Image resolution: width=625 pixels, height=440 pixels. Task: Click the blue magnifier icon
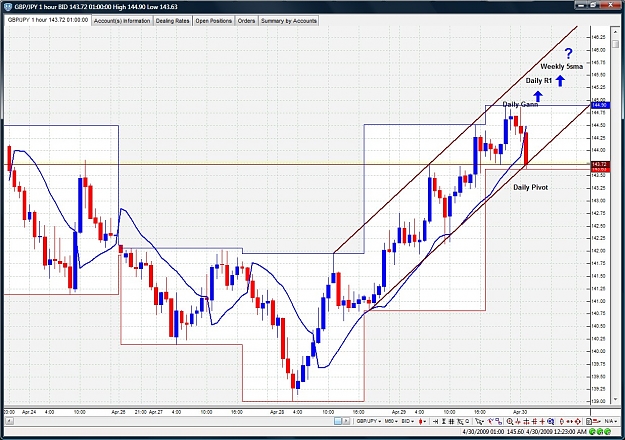(x=550, y=421)
